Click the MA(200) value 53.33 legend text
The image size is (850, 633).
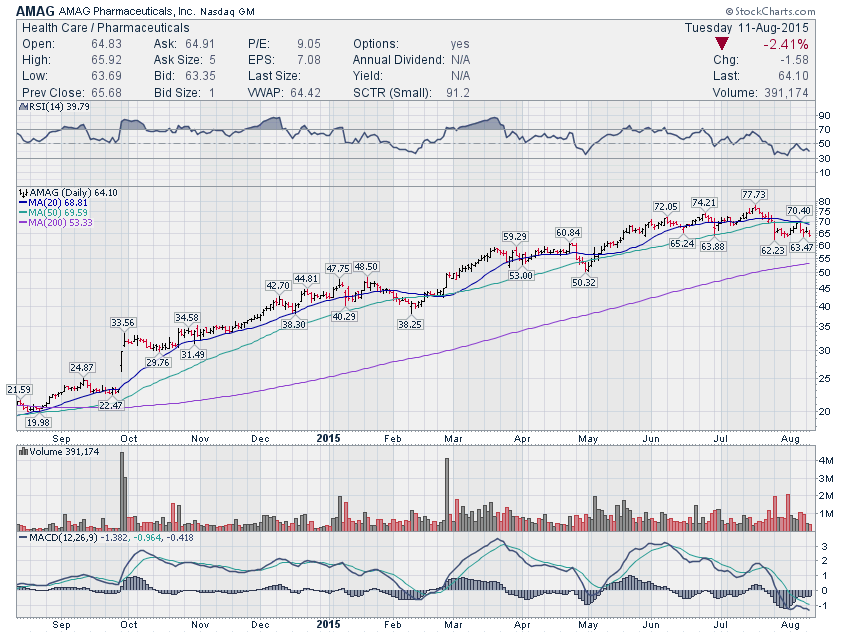(81, 222)
